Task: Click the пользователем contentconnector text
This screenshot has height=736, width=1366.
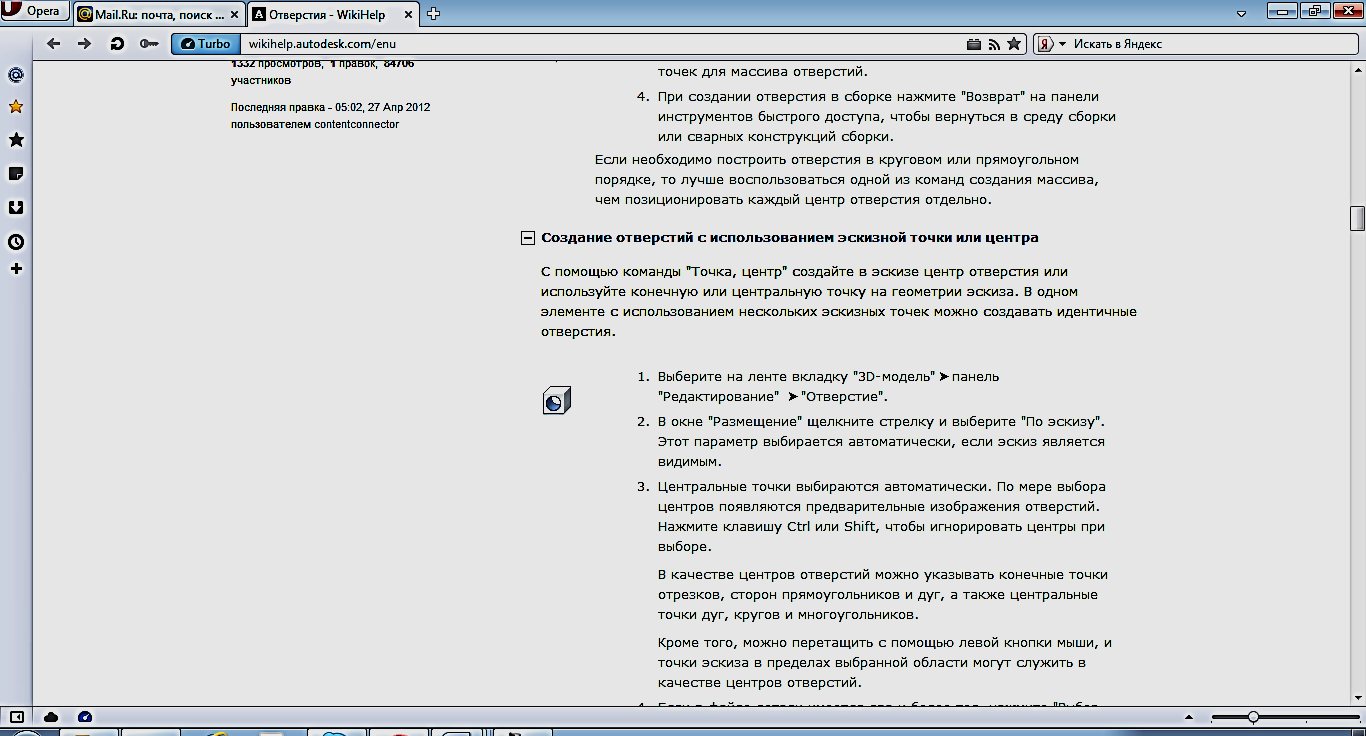Action: pyautogui.click(x=314, y=124)
